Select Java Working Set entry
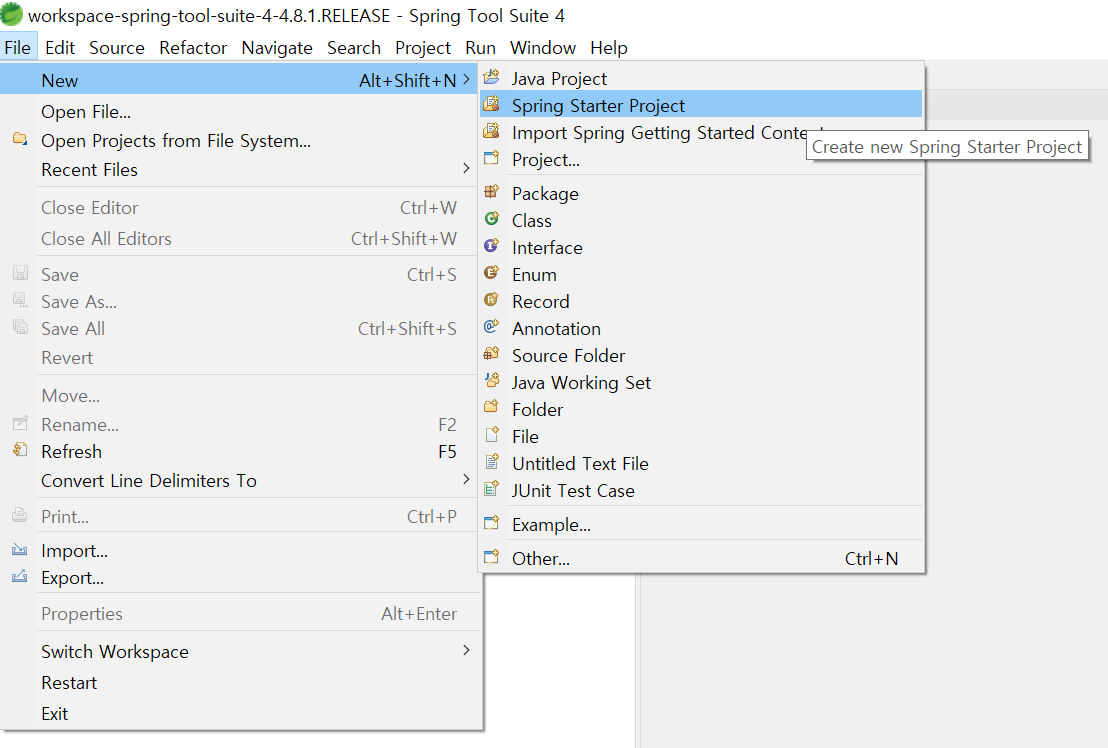Image resolution: width=1108 pixels, height=748 pixels. pyautogui.click(x=701, y=382)
